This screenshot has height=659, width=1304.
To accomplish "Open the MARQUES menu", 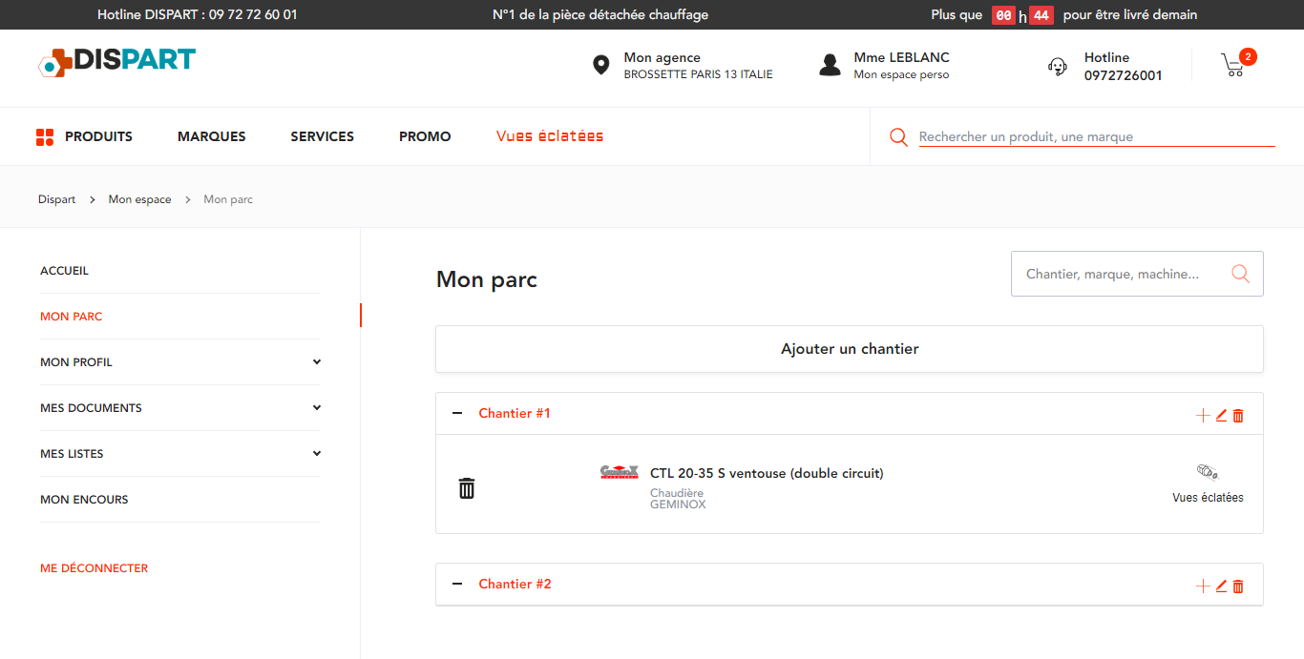I will point(211,136).
